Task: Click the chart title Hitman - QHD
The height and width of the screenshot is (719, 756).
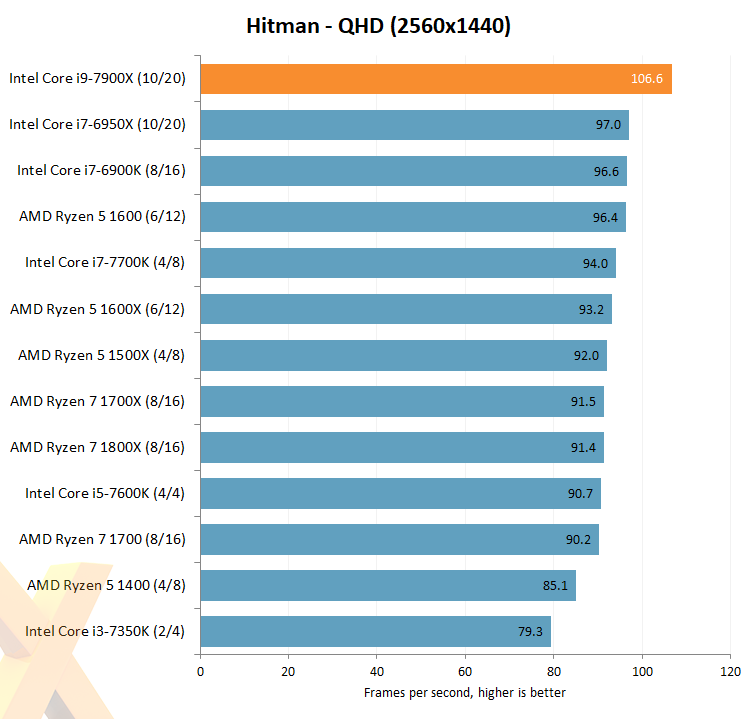Action: pos(378,26)
